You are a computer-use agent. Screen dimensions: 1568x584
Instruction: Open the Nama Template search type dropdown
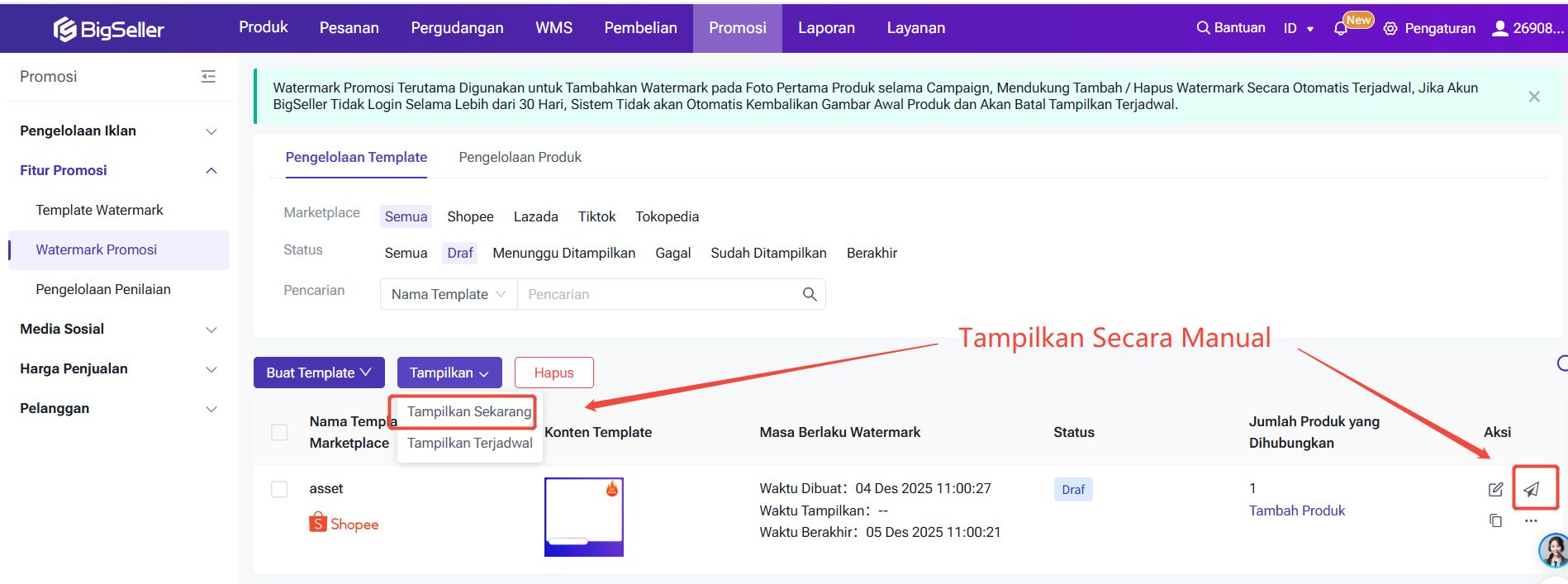tap(448, 294)
